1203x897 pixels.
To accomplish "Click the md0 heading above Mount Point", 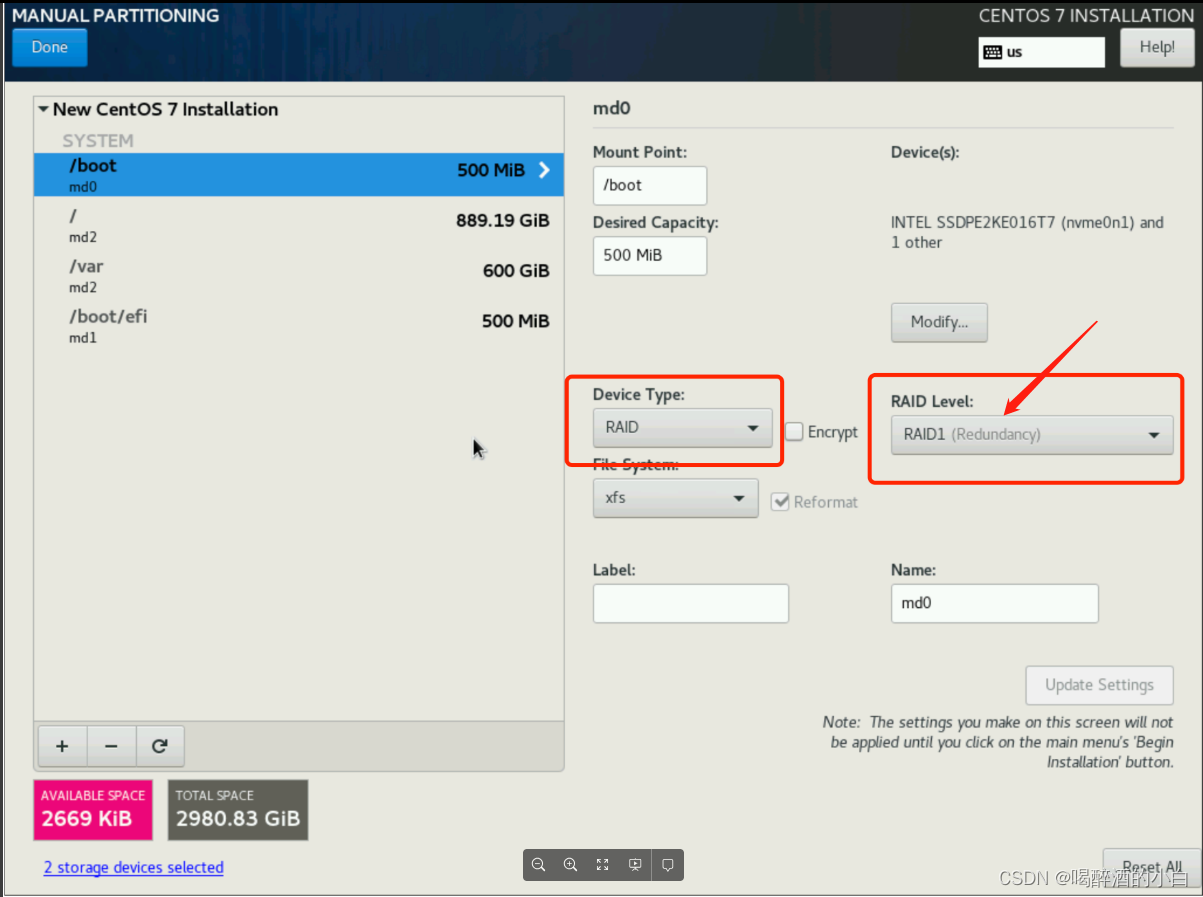I will 612,108.
